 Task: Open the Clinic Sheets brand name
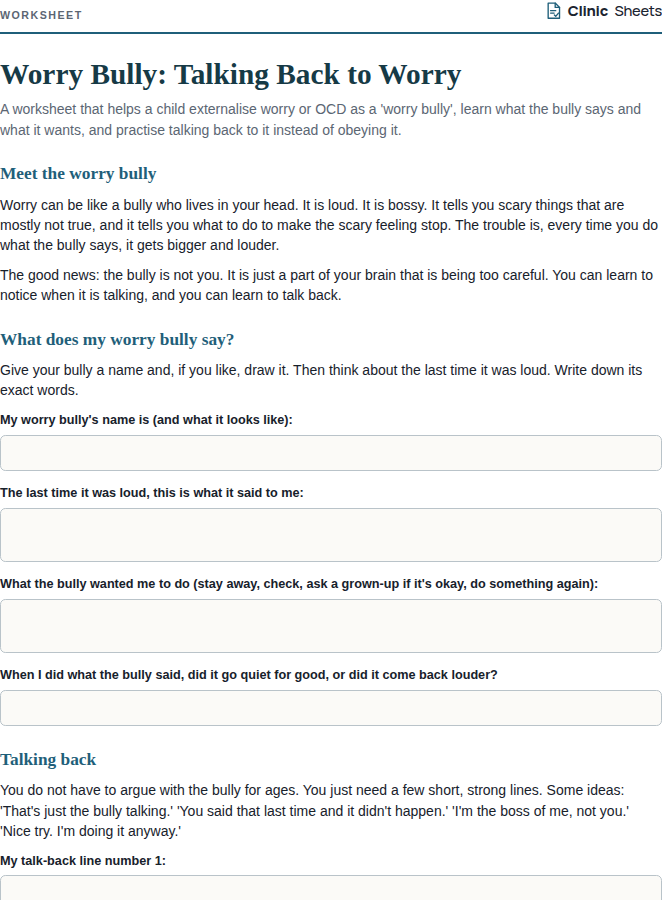point(614,11)
